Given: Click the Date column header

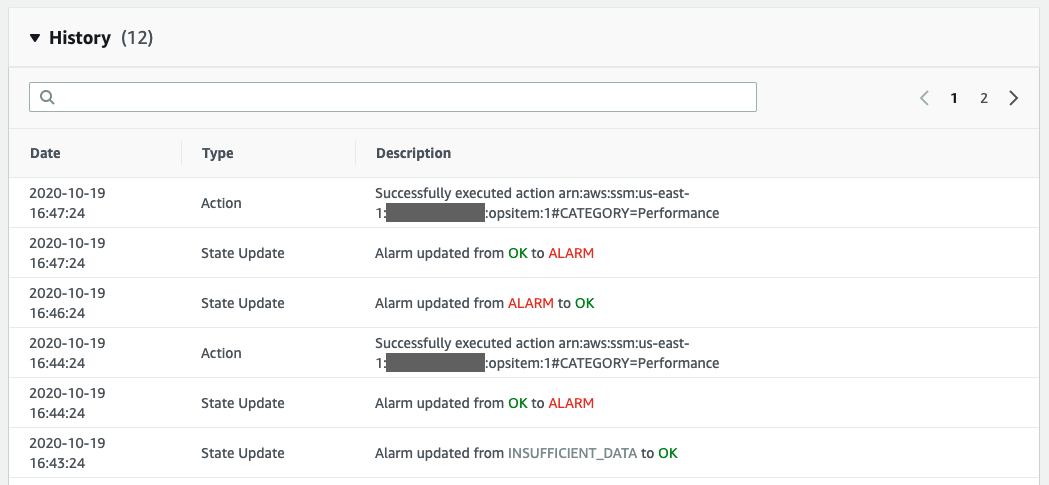Looking at the screenshot, I should point(45,153).
